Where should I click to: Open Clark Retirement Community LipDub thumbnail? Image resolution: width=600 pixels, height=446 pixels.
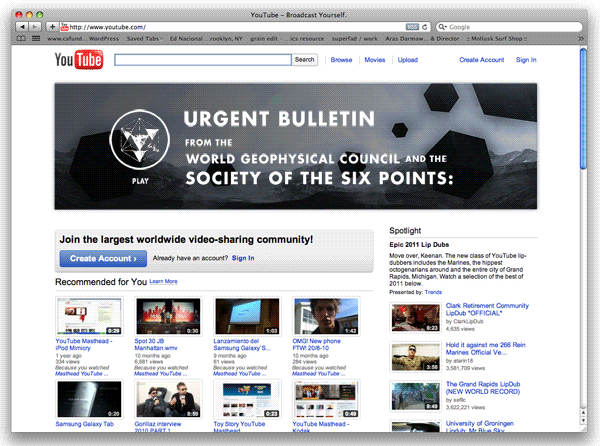(x=415, y=317)
